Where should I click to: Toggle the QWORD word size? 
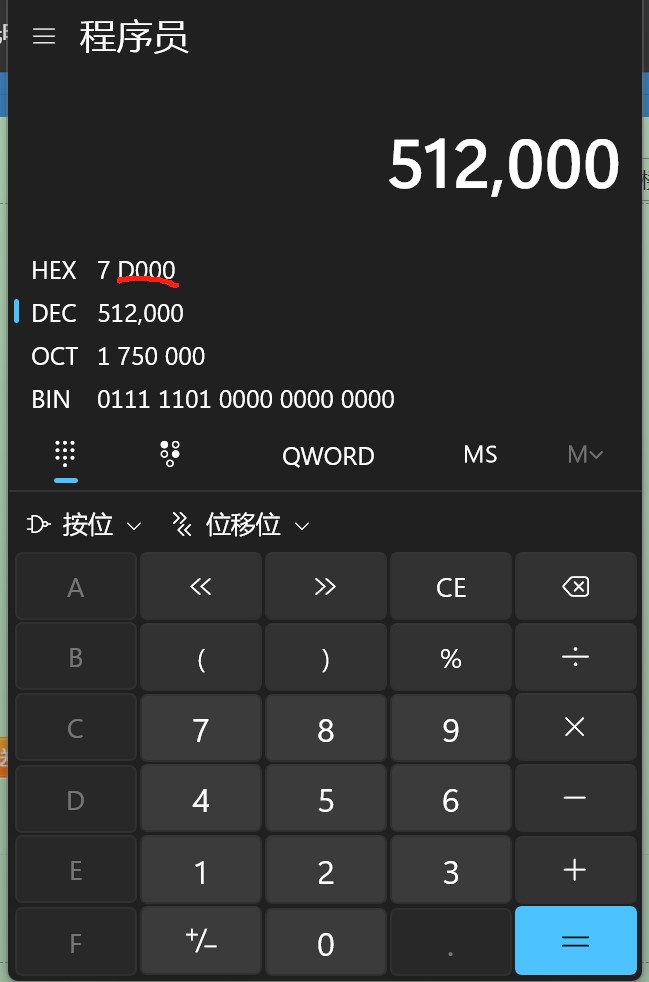click(328, 456)
